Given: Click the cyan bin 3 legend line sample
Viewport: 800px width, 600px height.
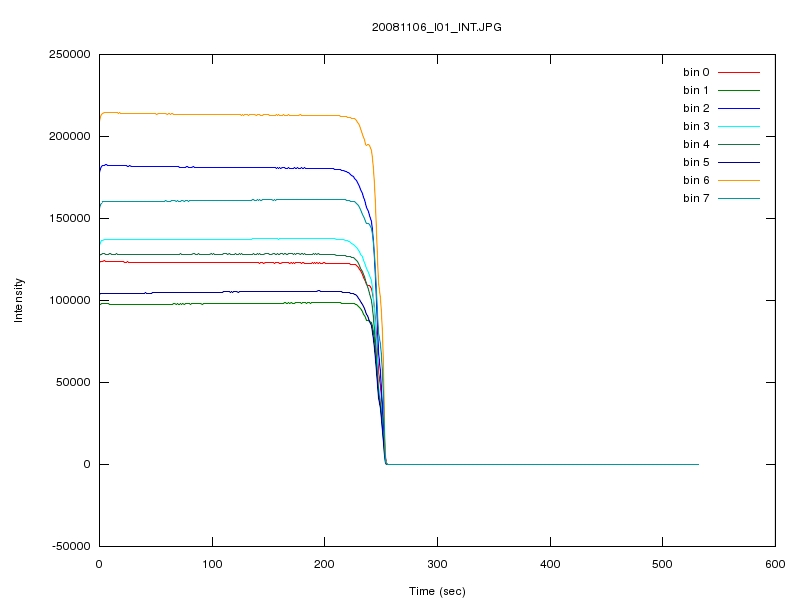Looking at the screenshot, I should (x=739, y=126).
